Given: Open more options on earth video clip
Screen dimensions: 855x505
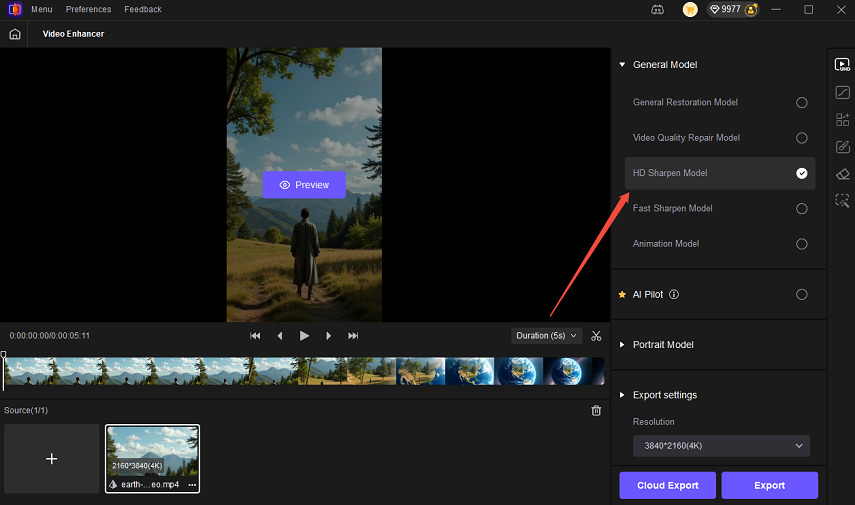Looking at the screenshot, I should [x=192, y=485].
